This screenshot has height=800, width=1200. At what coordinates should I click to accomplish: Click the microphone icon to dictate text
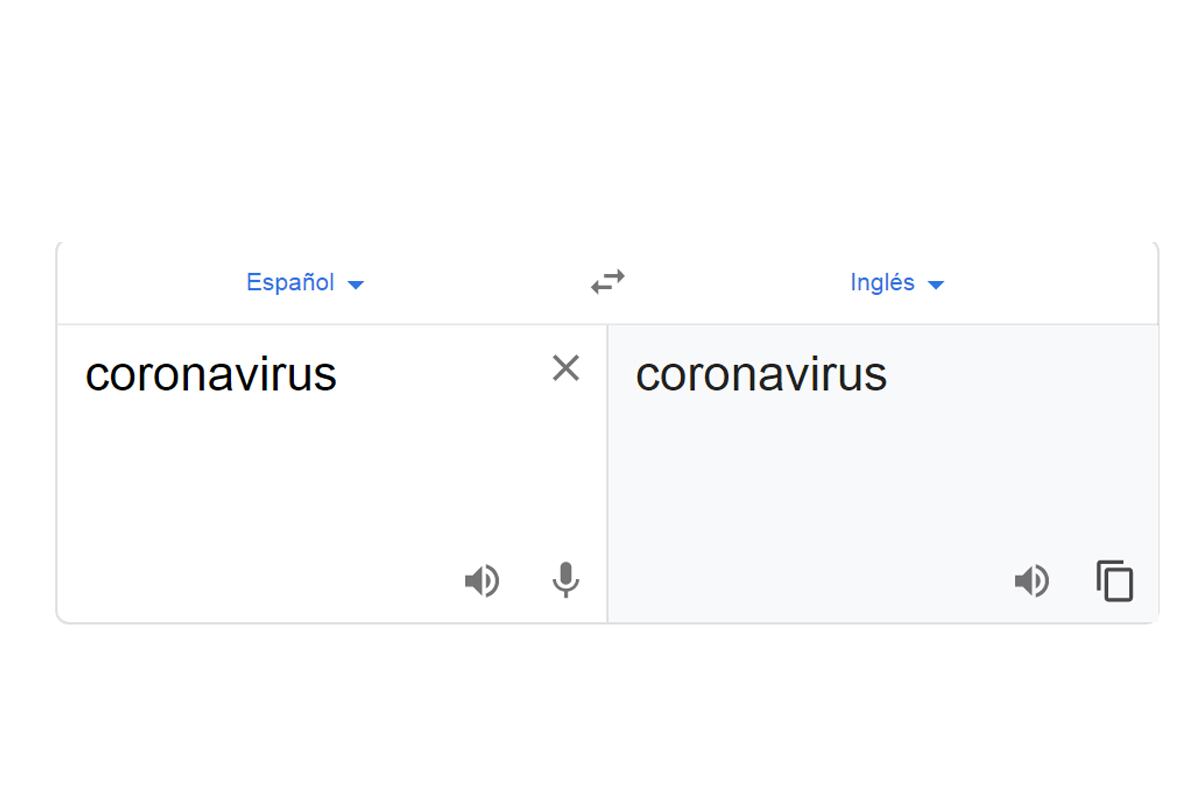(x=565, y=580)
